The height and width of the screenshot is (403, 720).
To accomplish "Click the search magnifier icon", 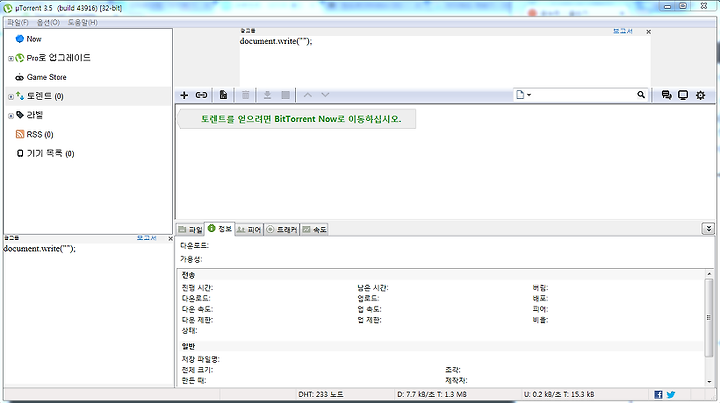I will (641, 95).
